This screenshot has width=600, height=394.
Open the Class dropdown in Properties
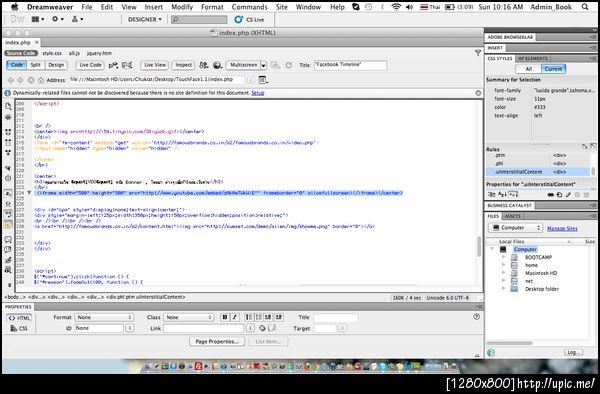tap(189, 317)
